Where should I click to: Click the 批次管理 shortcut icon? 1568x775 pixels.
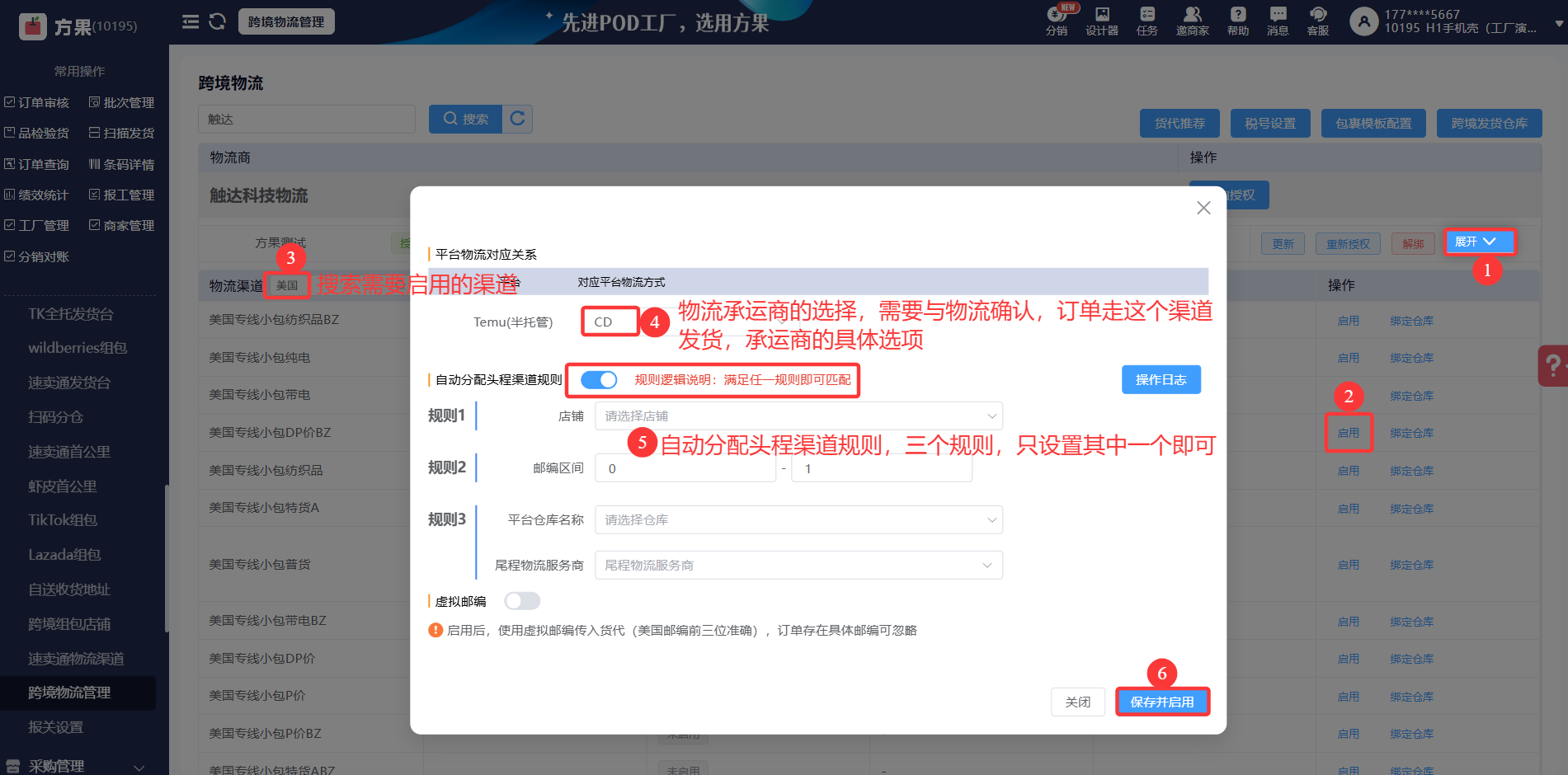tap(94, 102)
